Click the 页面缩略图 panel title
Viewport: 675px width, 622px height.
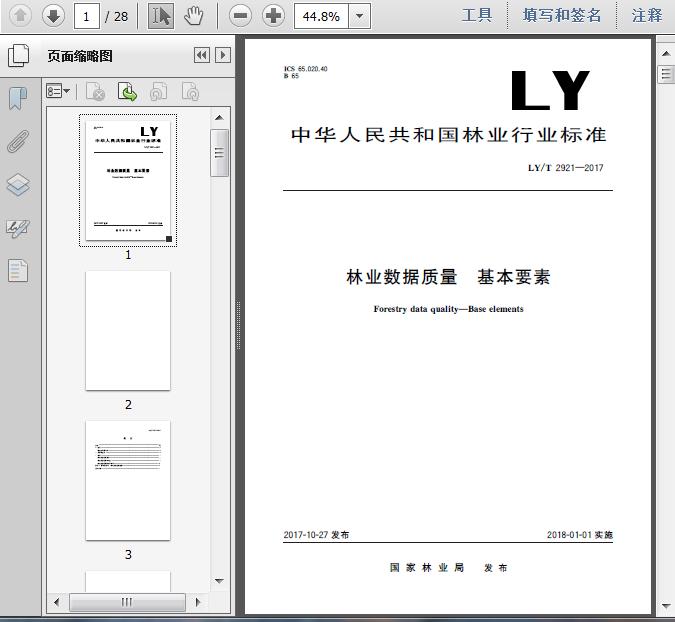point(80,56)
